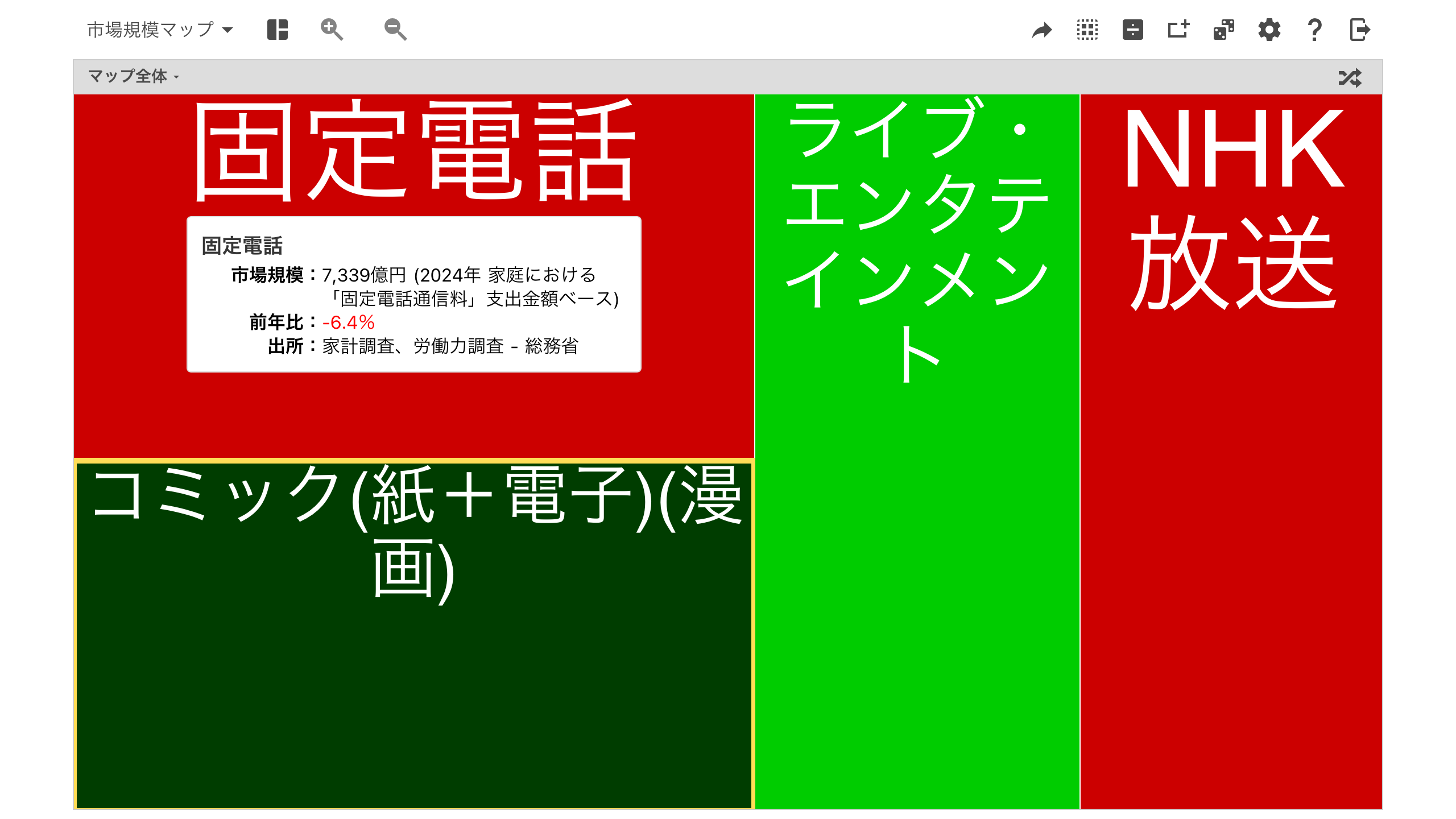Click the zoom in magnifier icon

pos(332,30)
